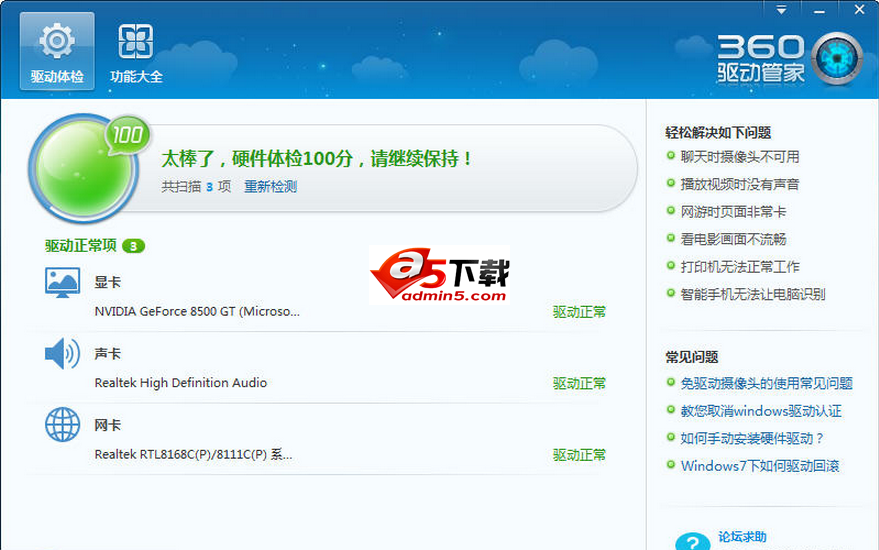Viewport: 879px width, 550px height.
Task: Open the title bar dropdown menu arrow
Action: pyautogui.click(x=781, y=10)
